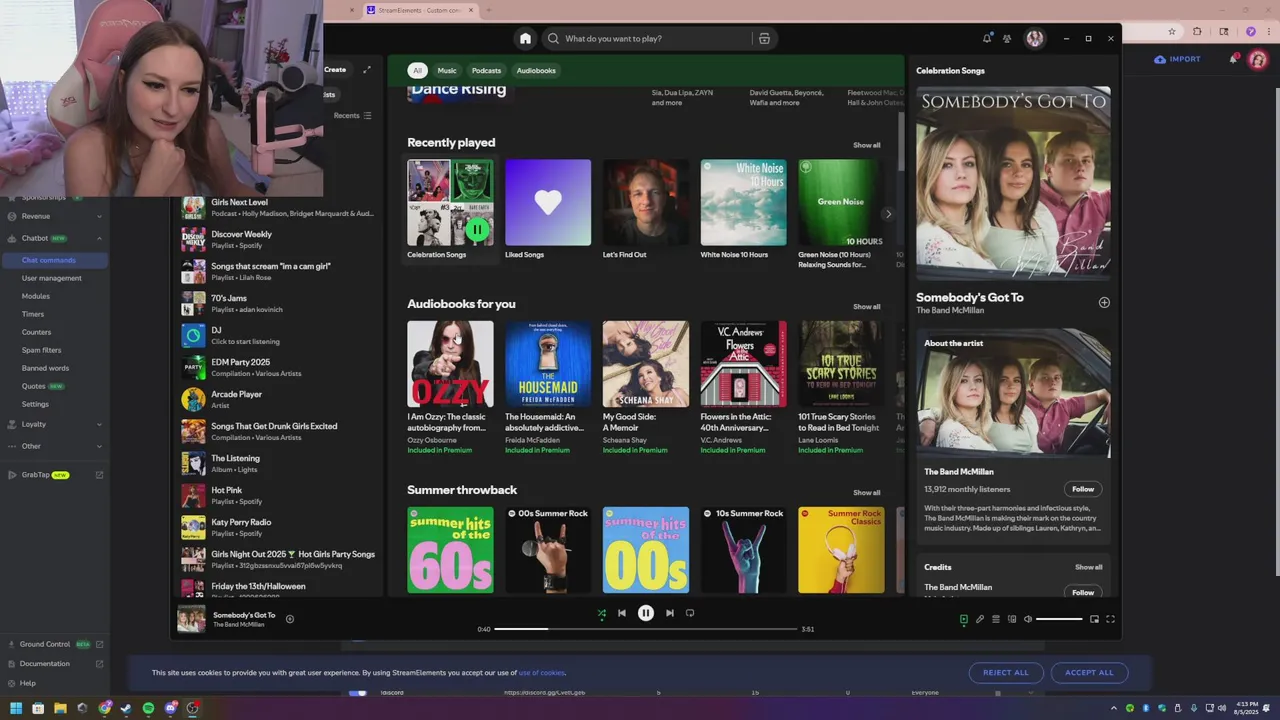Expand Your Library with the arrows icon

(367, 69)
